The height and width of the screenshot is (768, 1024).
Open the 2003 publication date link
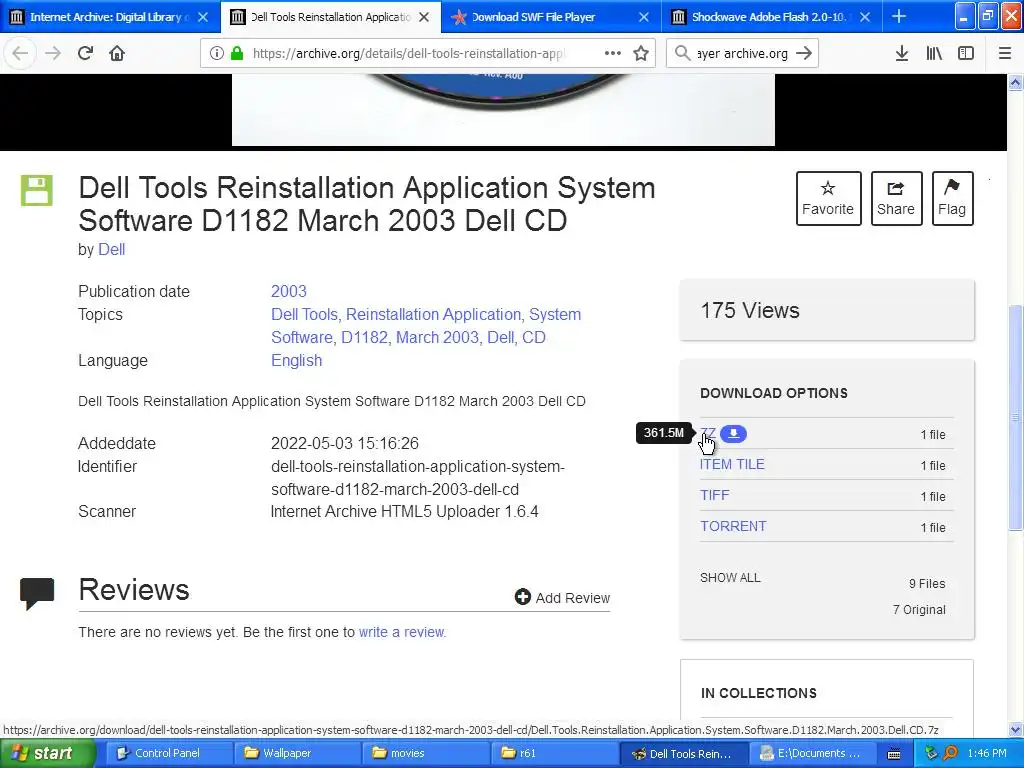tap(289, 291)
